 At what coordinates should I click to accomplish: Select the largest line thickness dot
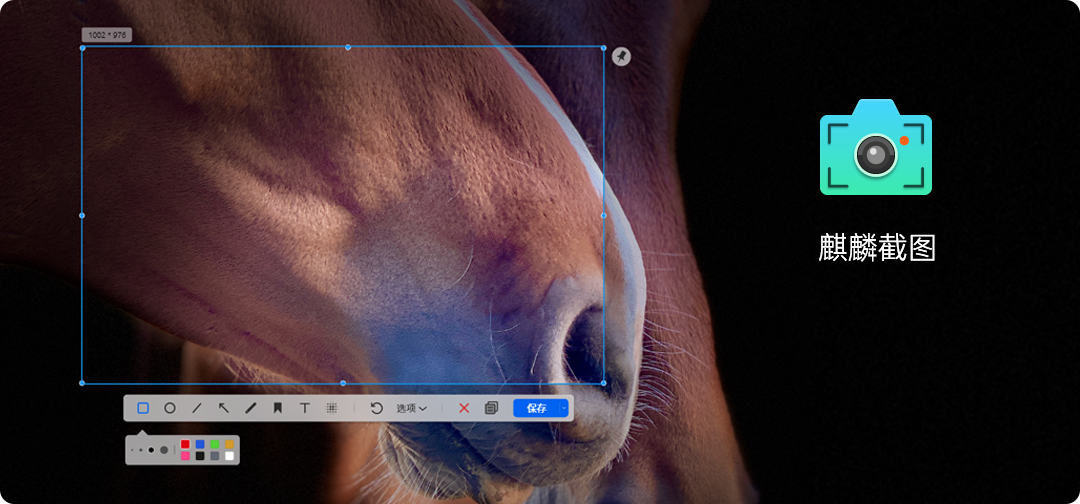tap(164, 450)
